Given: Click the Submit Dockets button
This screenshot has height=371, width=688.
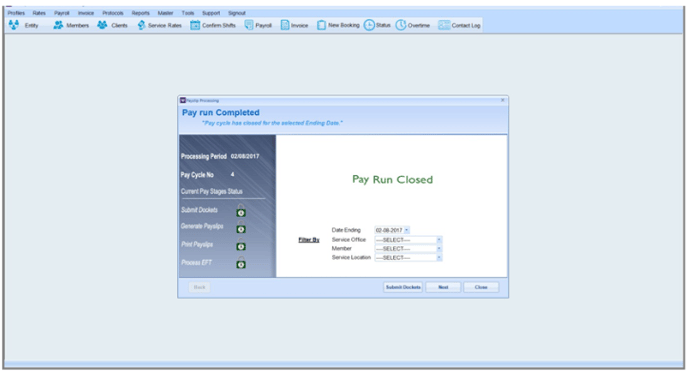Looking at the screenshot, I should [403, 287].
